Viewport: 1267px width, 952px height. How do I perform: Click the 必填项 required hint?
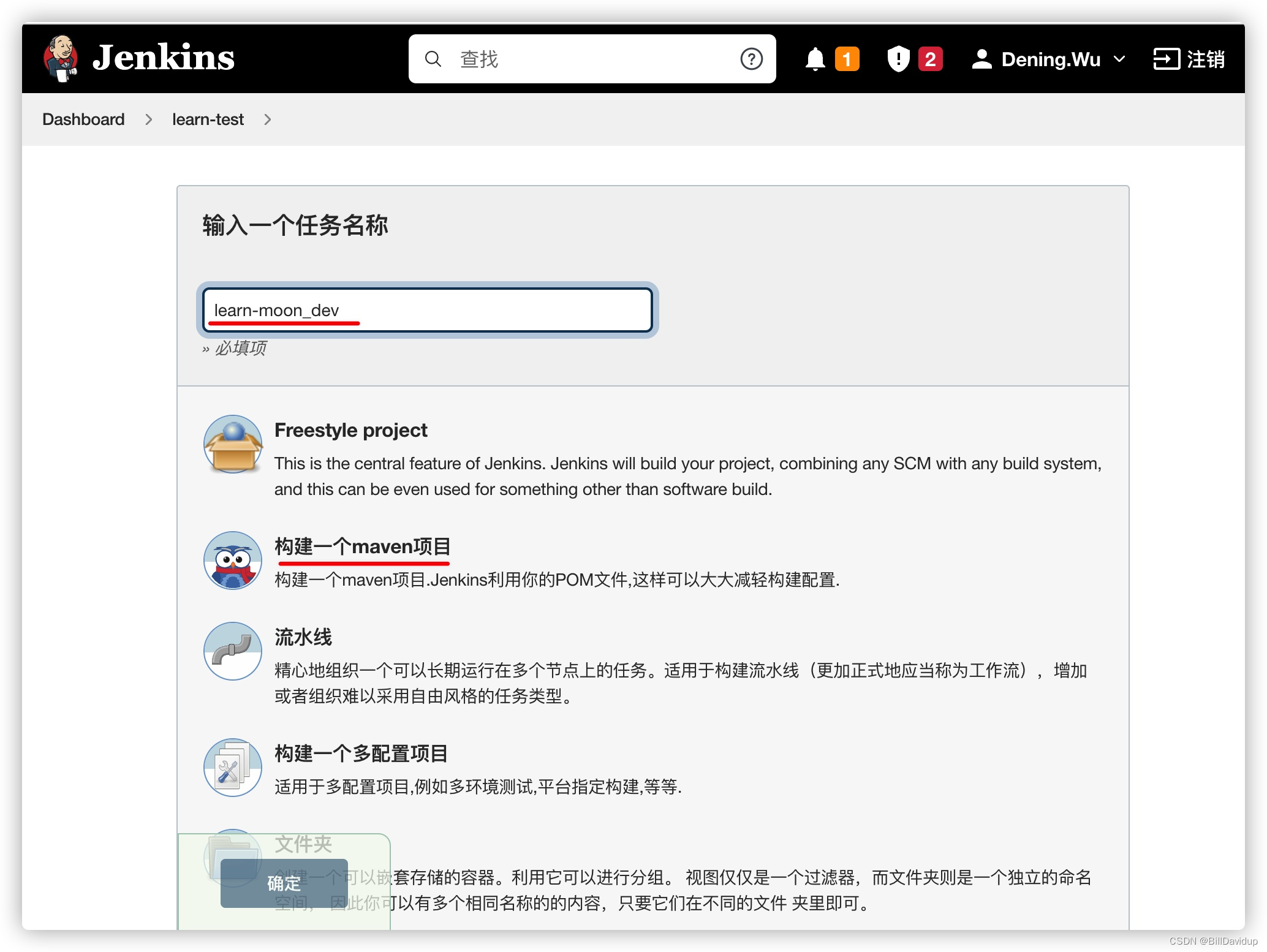(x=234, y=348)
